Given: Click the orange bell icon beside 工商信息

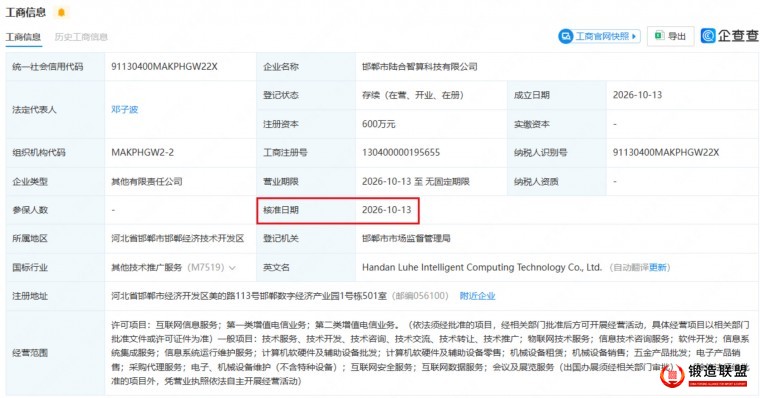Looking at the screenshot, I should (62, 13).
